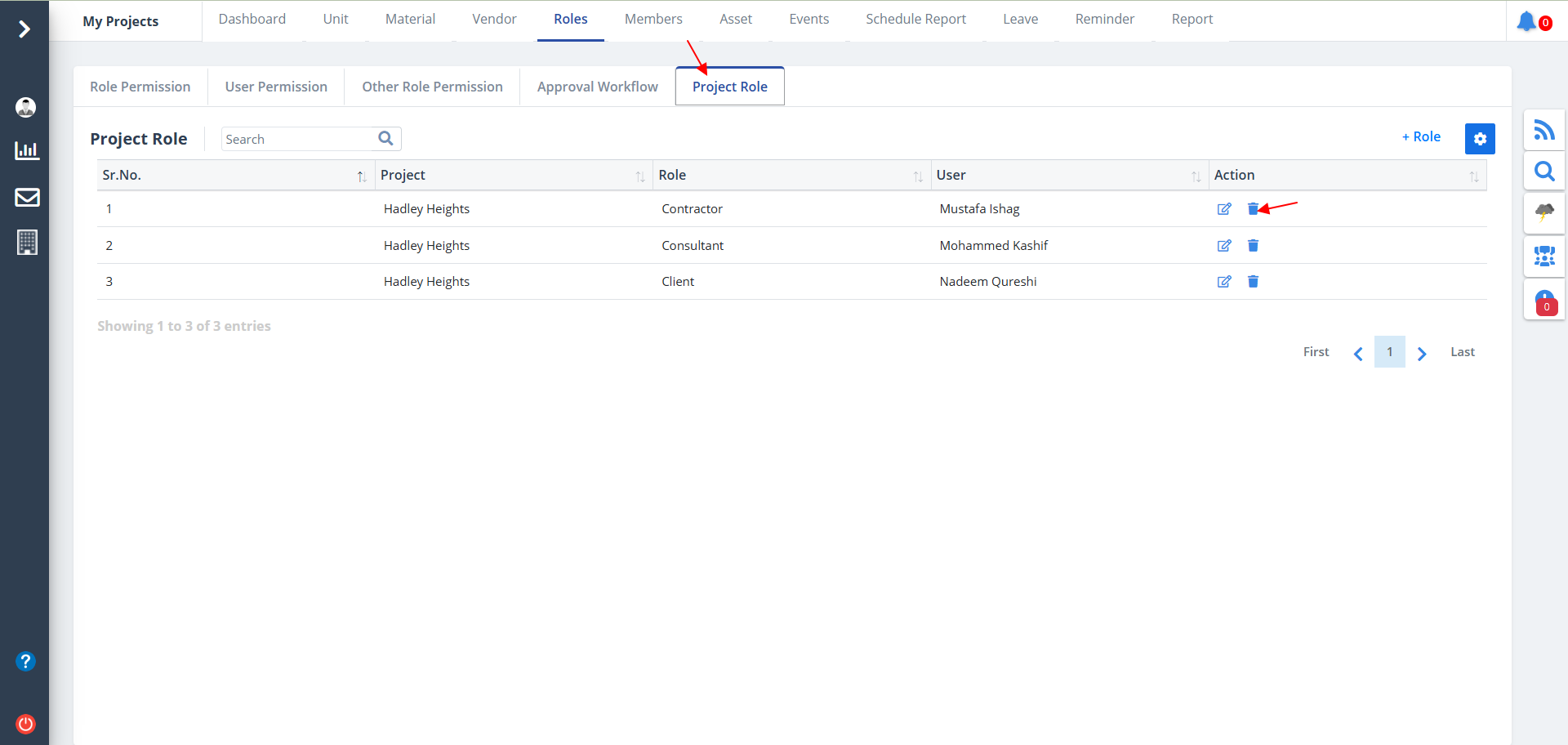This screenshot has width=1568, height=745.
Task: Click the Project Role search field
Action: point(297,140)
